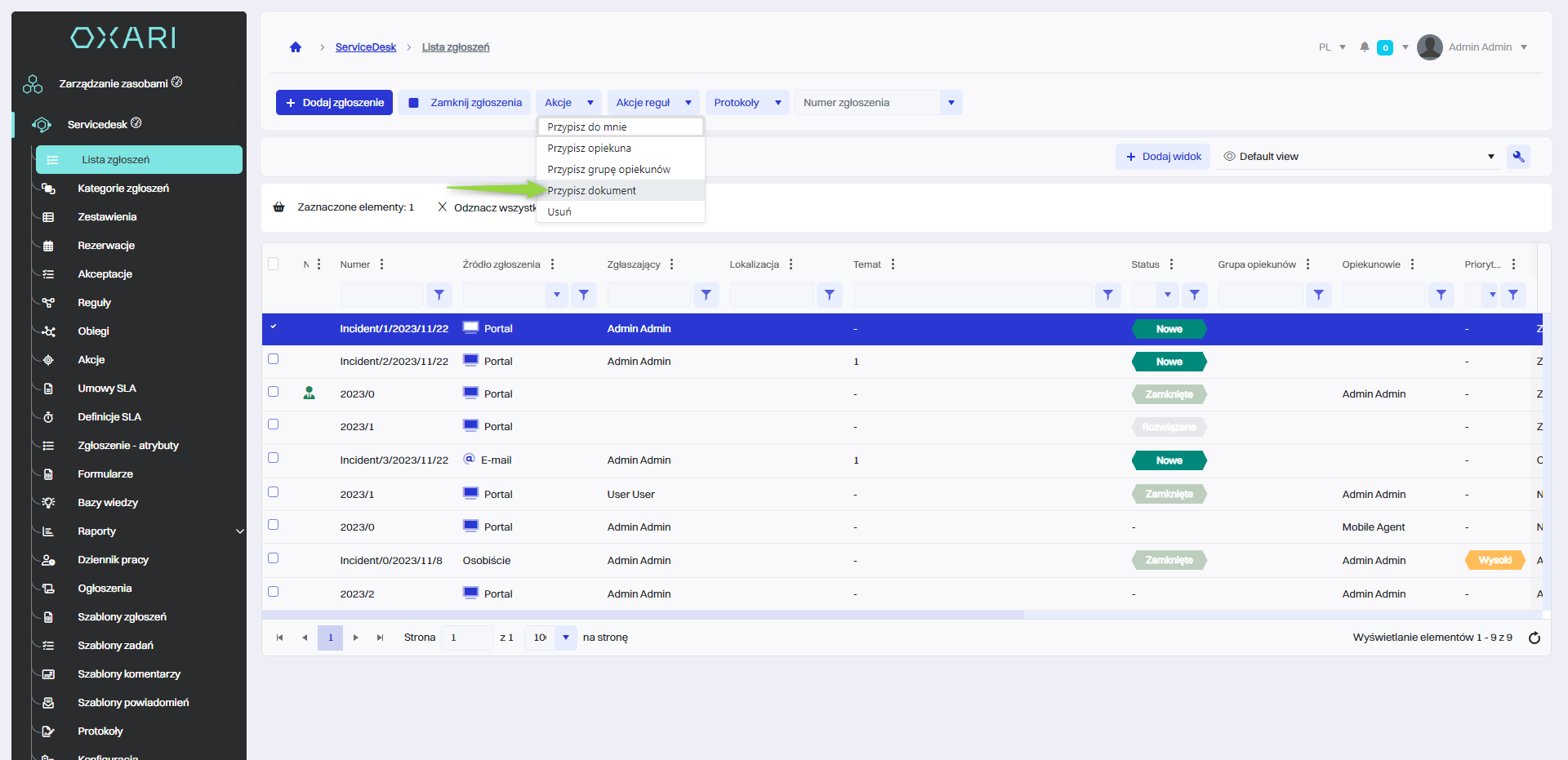Image resolution: width=1568 pixels, height=760 pixels.
Task: Click the wrench view settings icon
Action: [1518, 157]
